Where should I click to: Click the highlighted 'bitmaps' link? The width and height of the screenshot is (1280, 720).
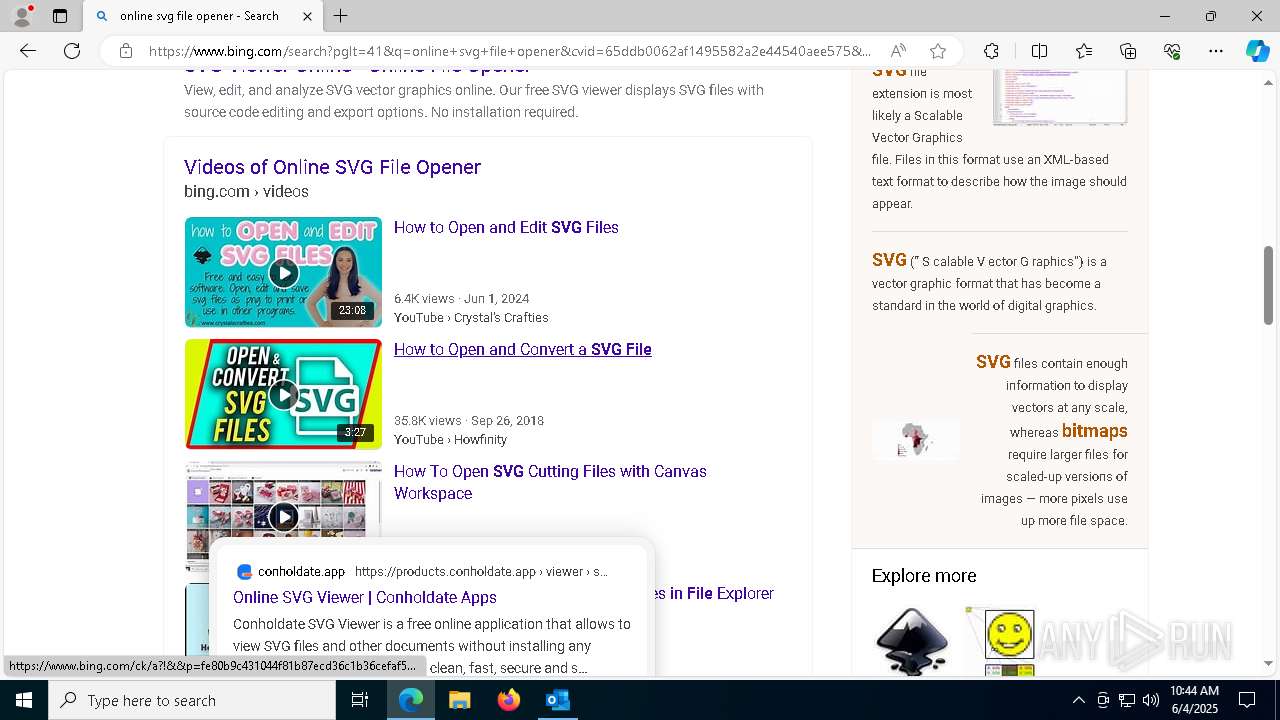[x=1095, y=431]
